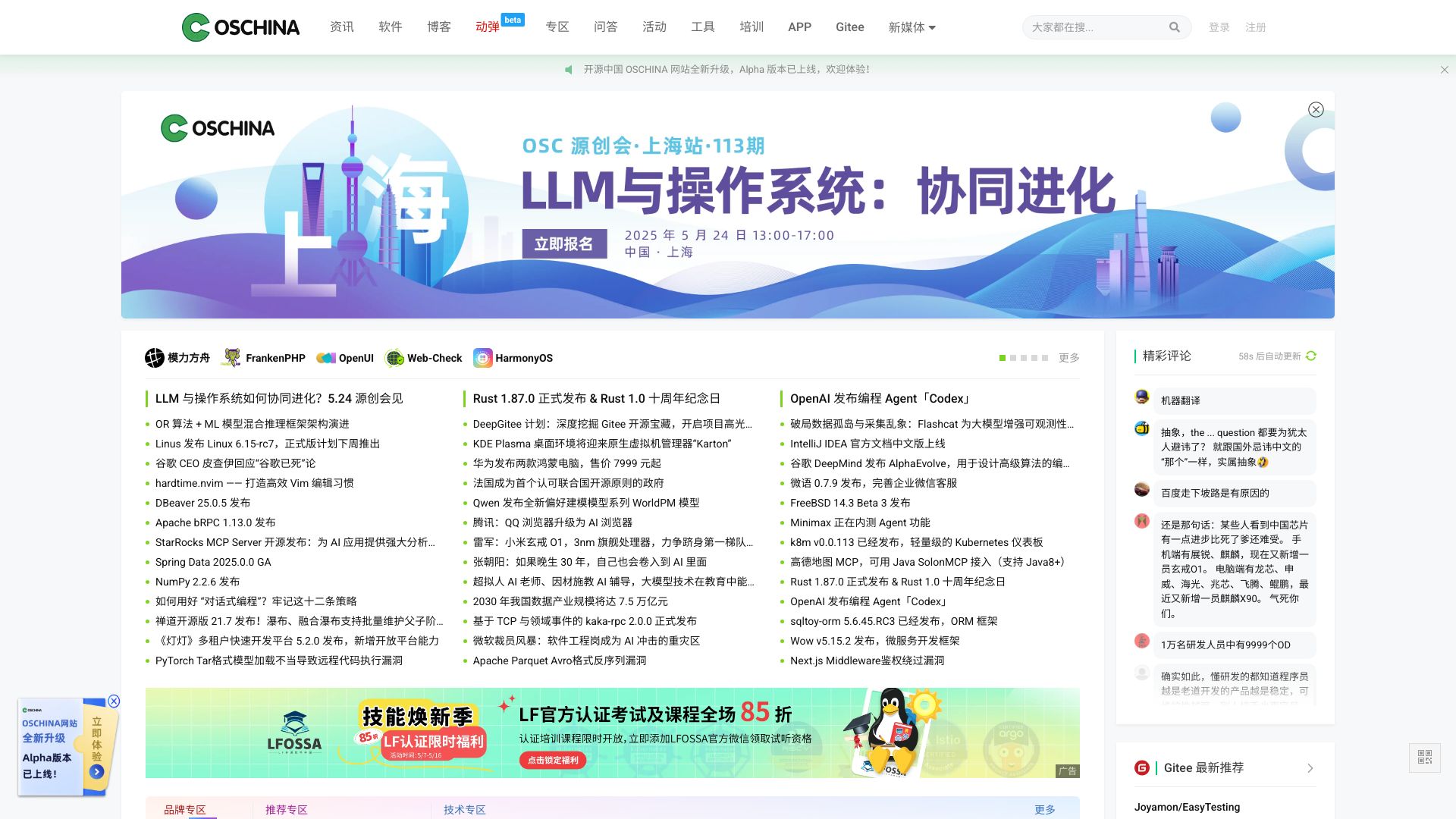Select the third carousel dot

1024,358
